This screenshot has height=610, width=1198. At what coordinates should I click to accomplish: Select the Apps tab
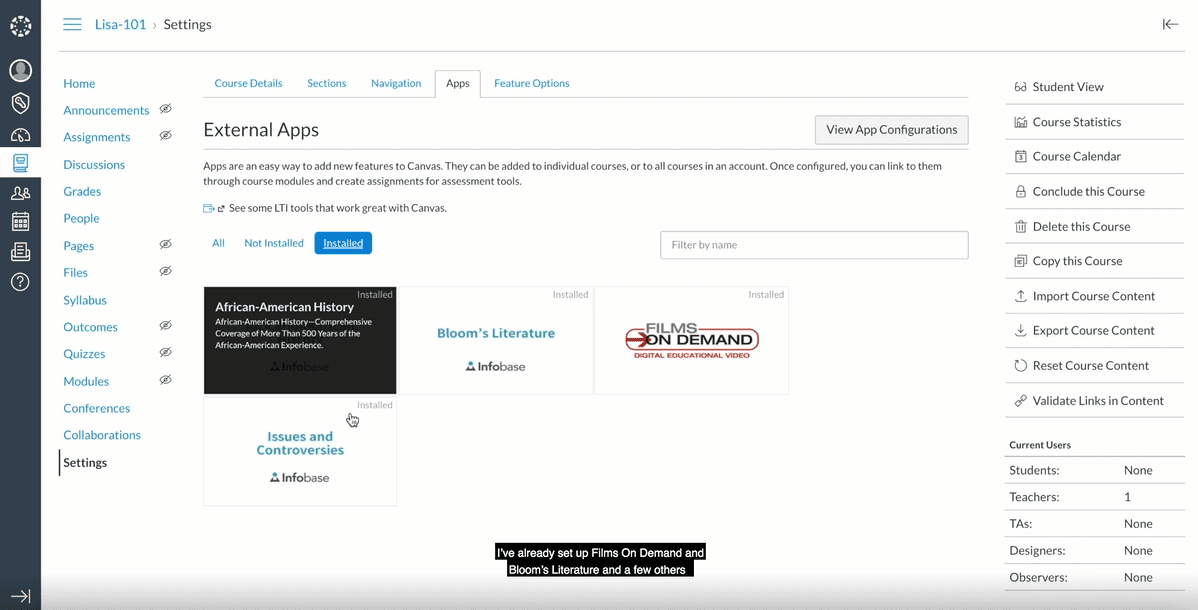coord(458,83)
